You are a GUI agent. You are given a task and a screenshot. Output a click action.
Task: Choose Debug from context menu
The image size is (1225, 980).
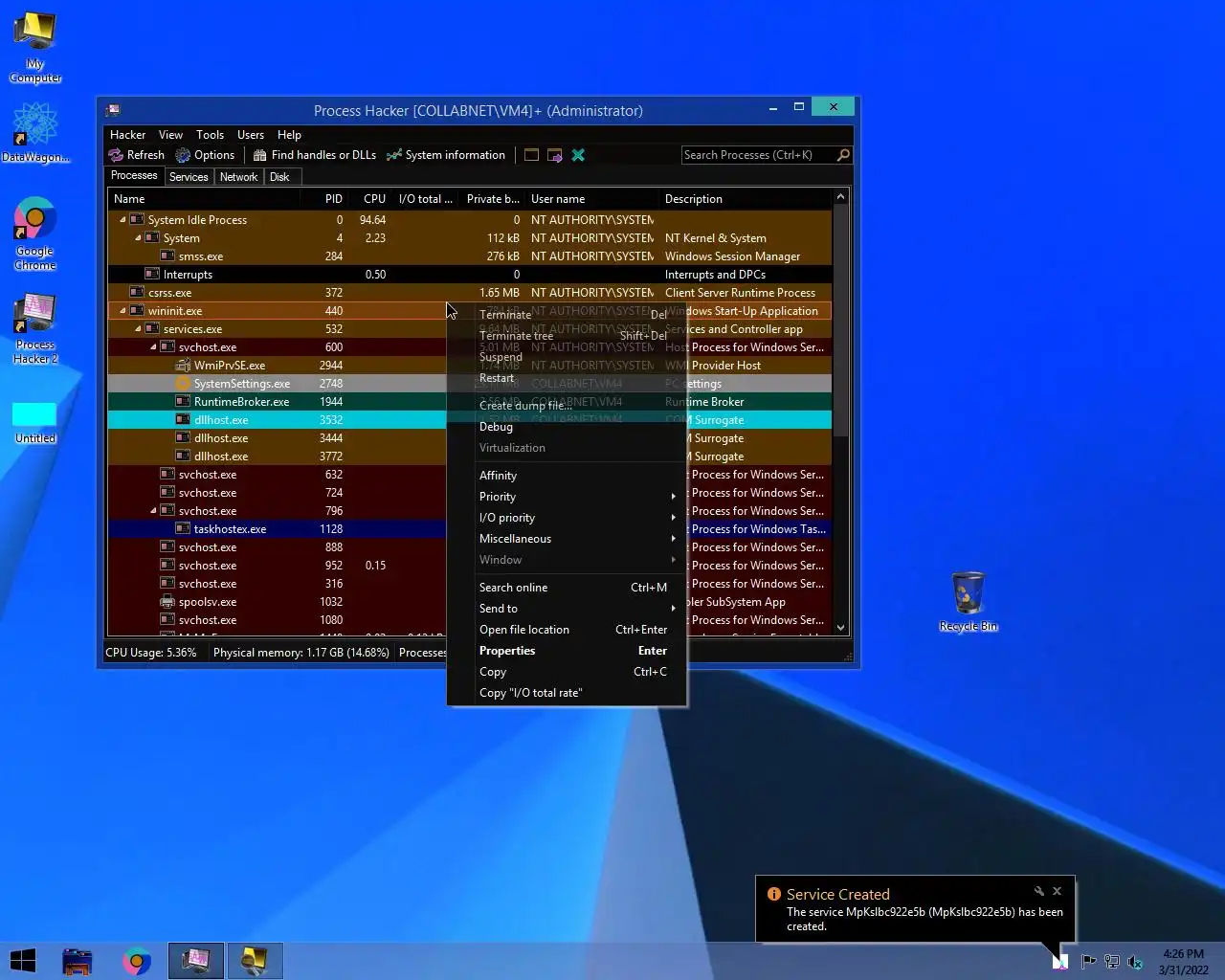[x=567, y=427]
